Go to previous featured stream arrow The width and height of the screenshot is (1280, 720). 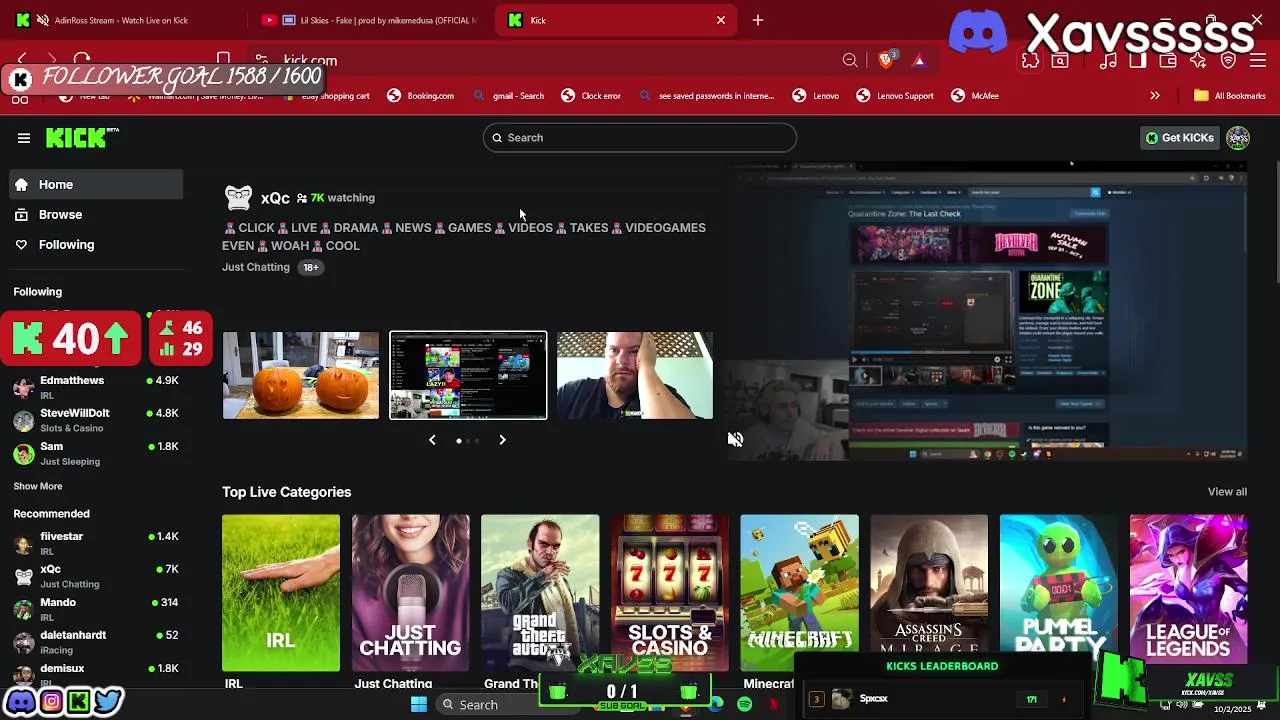pyautogui.click(x=432, y=440)
